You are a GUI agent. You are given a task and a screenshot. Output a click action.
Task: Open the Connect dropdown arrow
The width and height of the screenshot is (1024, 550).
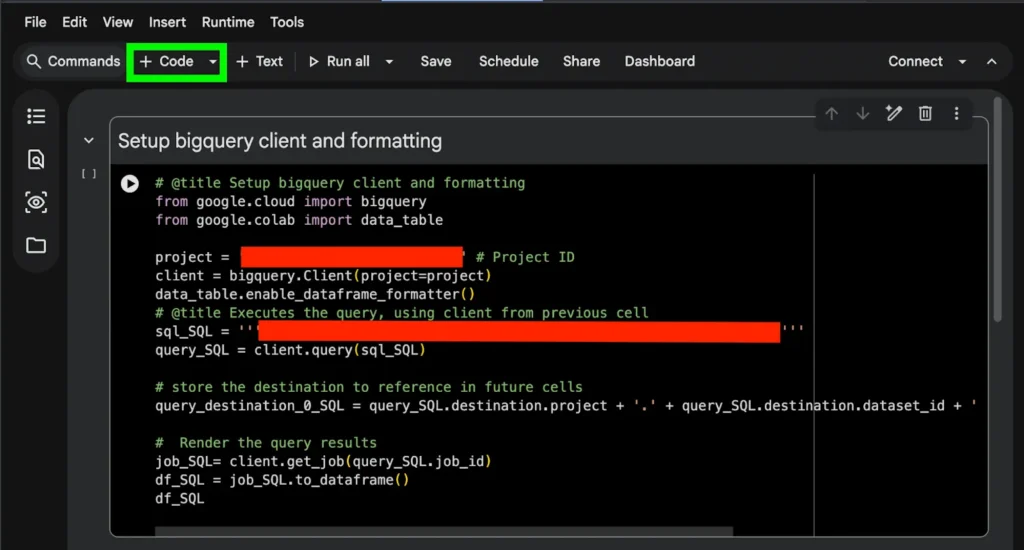click(962, 62)
